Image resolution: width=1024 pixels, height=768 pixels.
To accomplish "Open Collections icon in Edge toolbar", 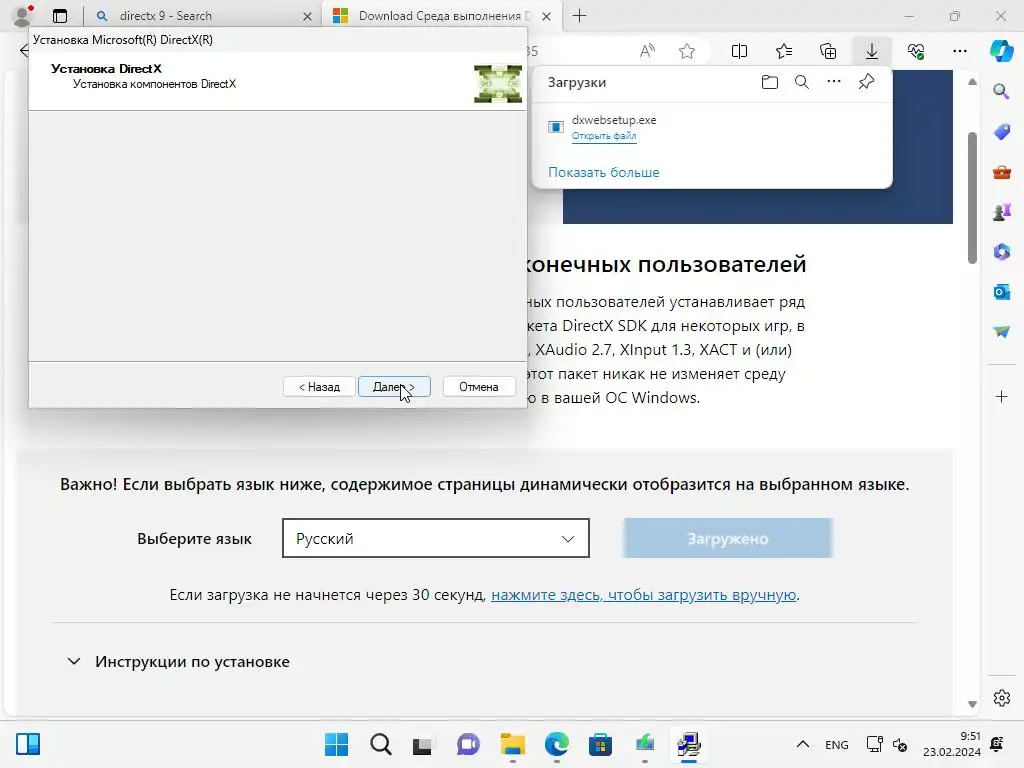I will (x=828, y=51).
